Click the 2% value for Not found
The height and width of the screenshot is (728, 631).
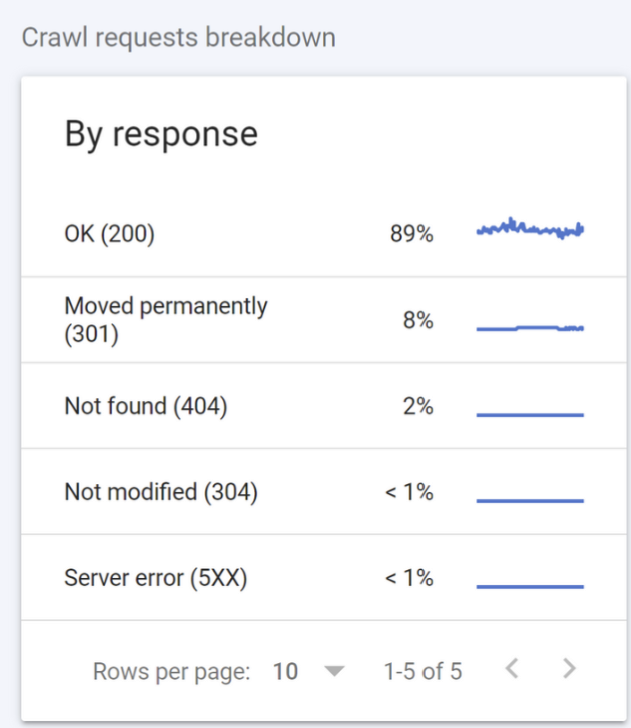coord(418,406)
